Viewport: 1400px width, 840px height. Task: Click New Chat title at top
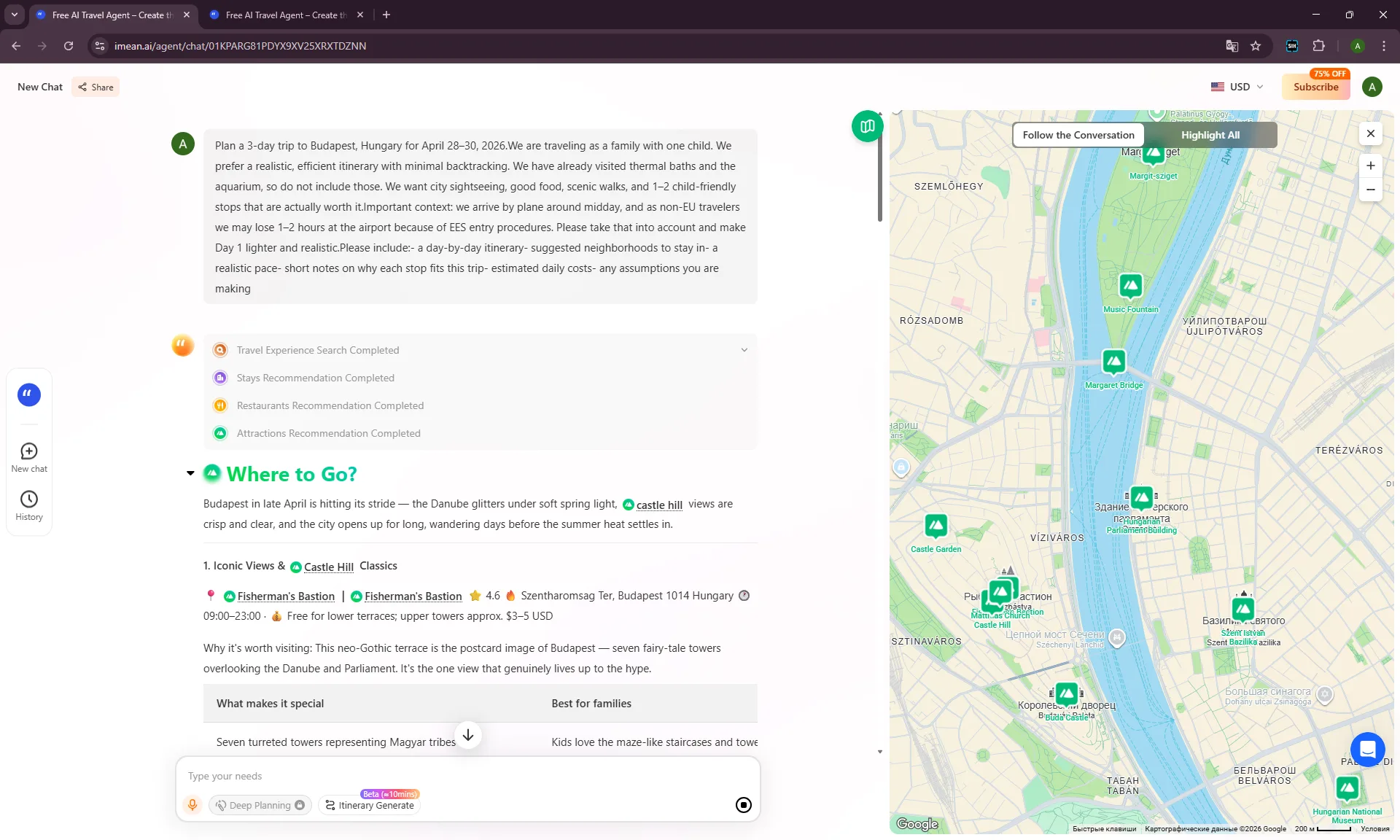(x=40, y=87)
